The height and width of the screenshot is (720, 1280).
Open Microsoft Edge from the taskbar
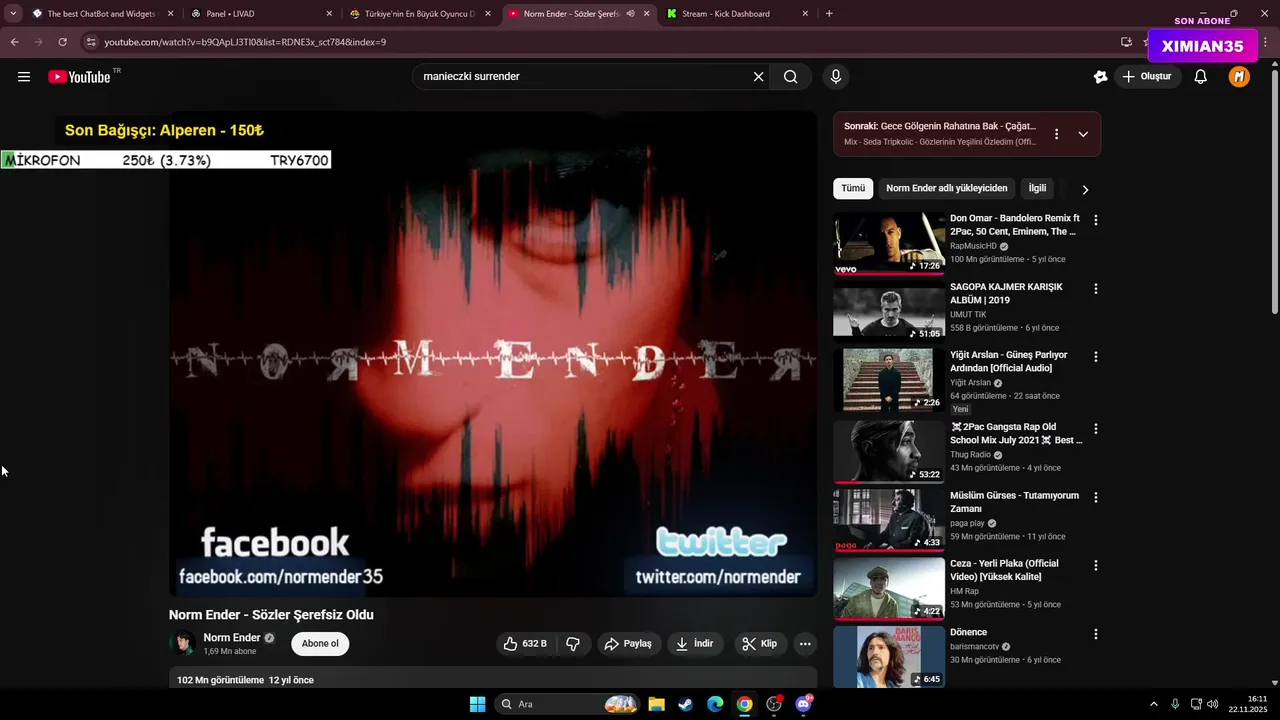click(715, 704)
